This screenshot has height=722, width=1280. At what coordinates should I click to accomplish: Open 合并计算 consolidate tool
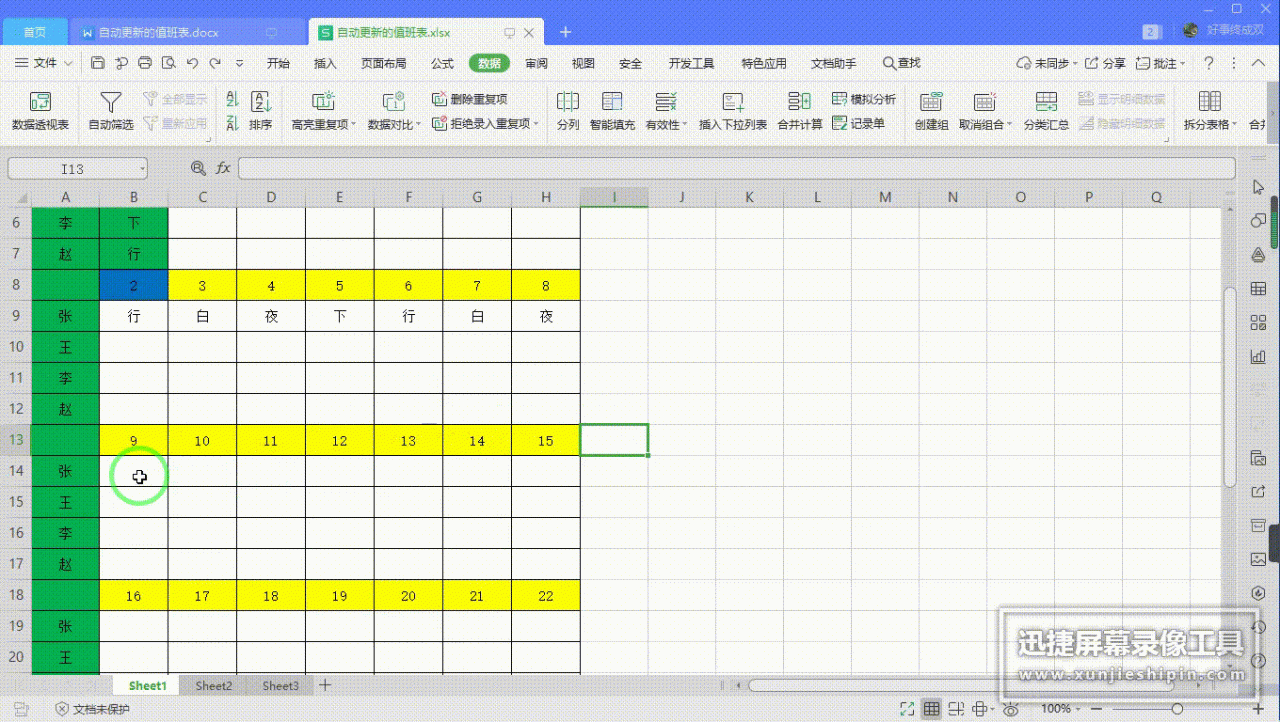click(x=799, y=111)
